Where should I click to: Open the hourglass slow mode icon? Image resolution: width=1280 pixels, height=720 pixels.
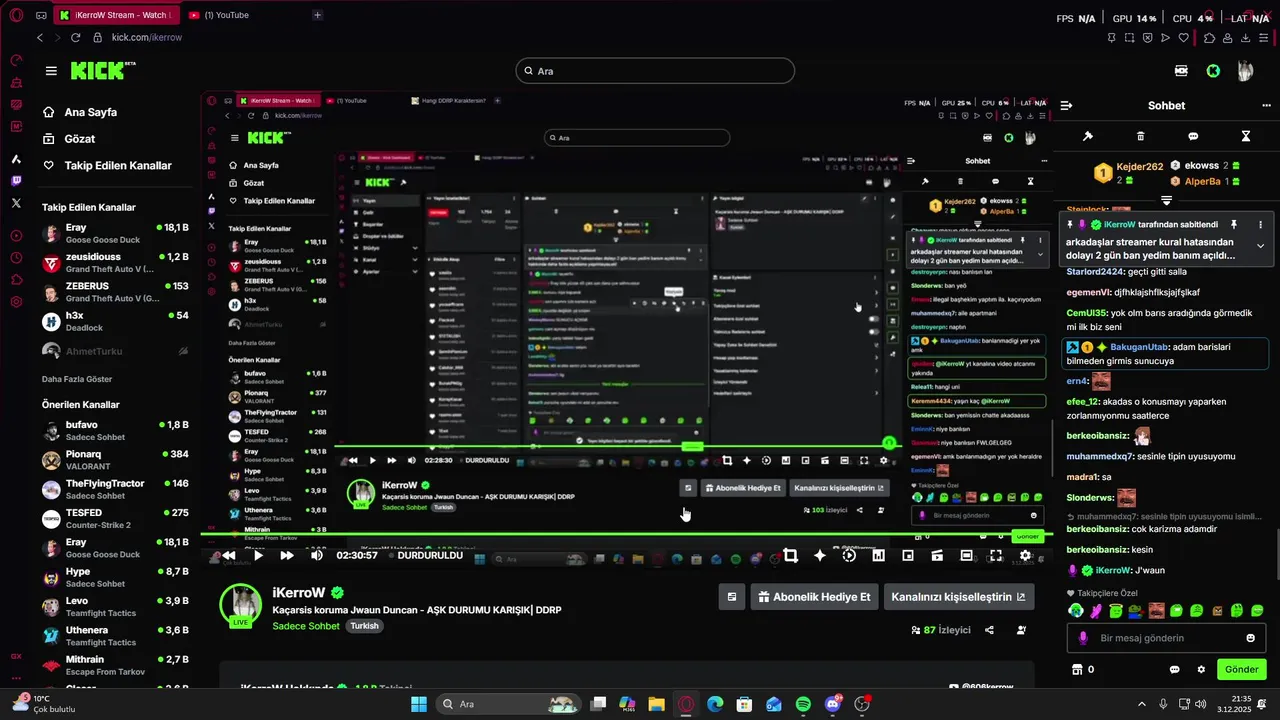[1246, 136]
